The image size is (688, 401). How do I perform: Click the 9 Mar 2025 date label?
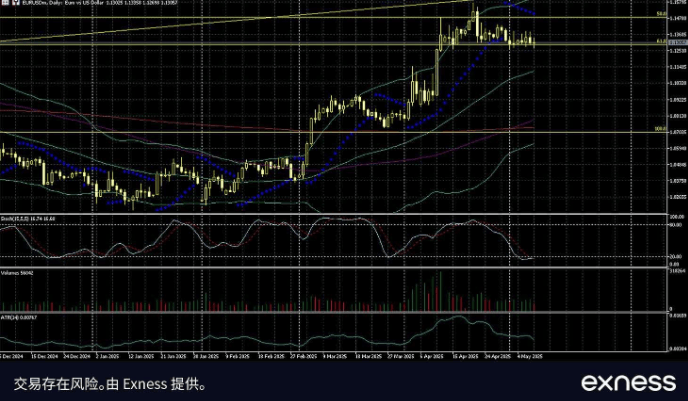335,356
